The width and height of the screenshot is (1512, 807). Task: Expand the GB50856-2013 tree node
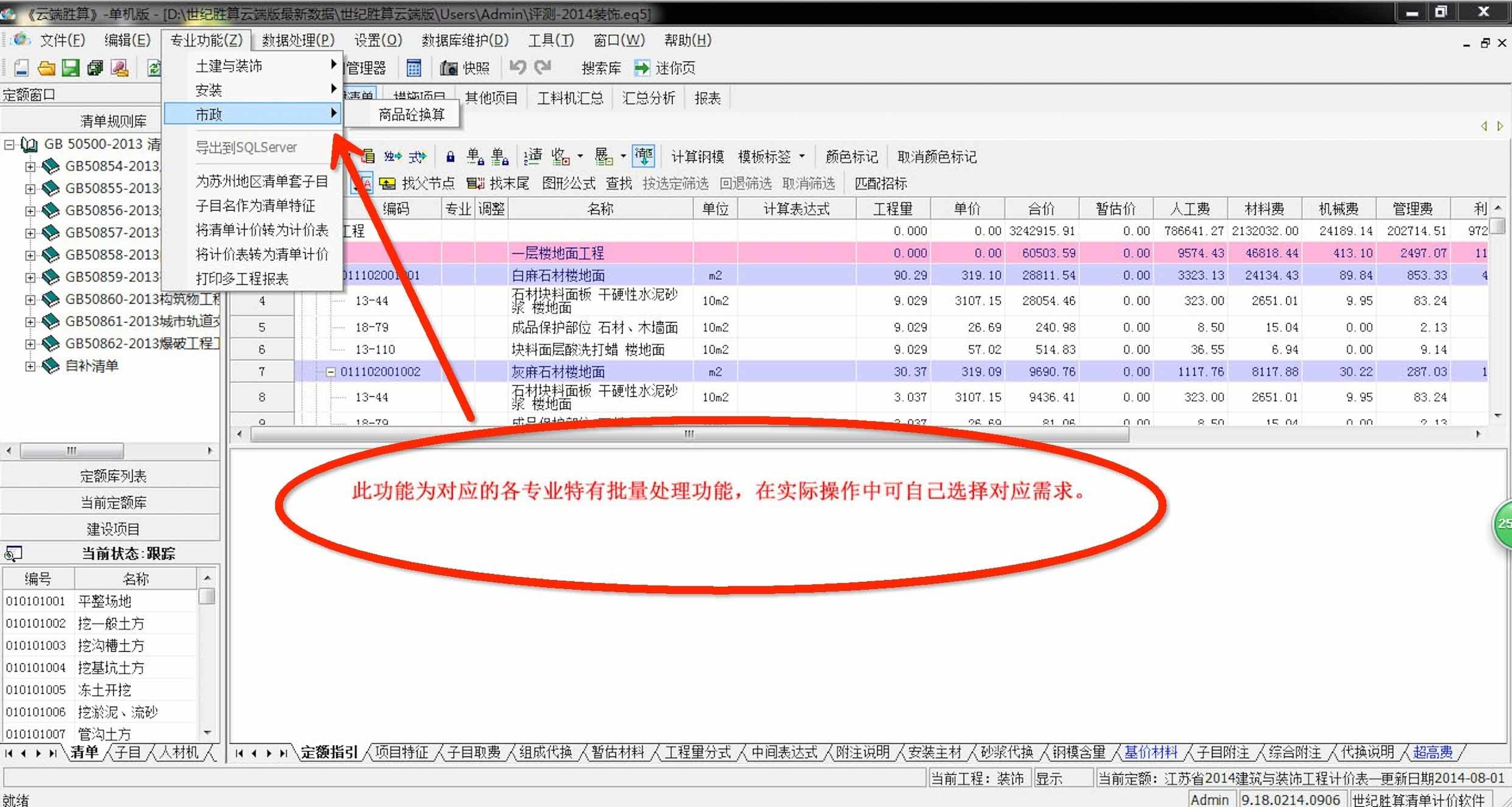[x=30, y=211]
